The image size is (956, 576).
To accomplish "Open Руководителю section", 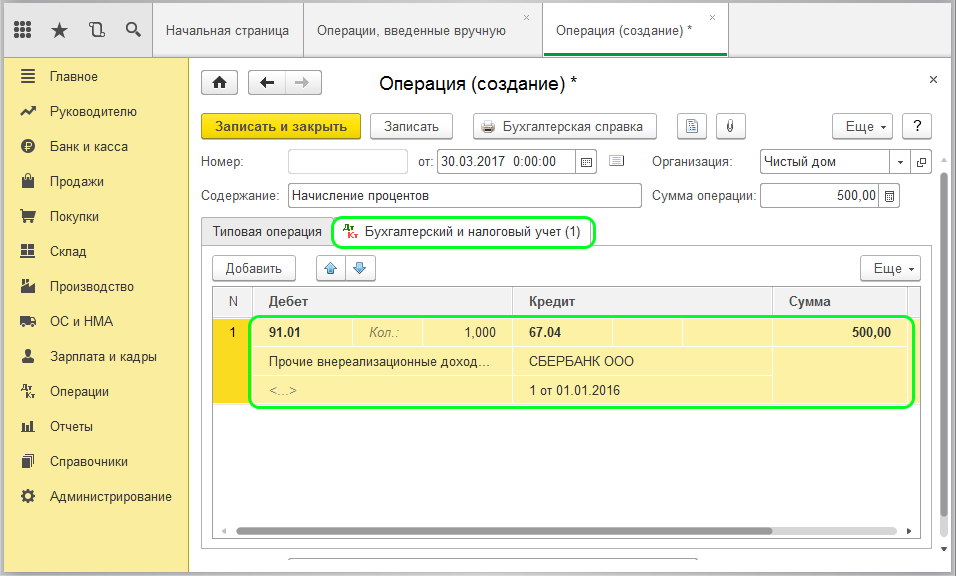I will pos(93,112).
